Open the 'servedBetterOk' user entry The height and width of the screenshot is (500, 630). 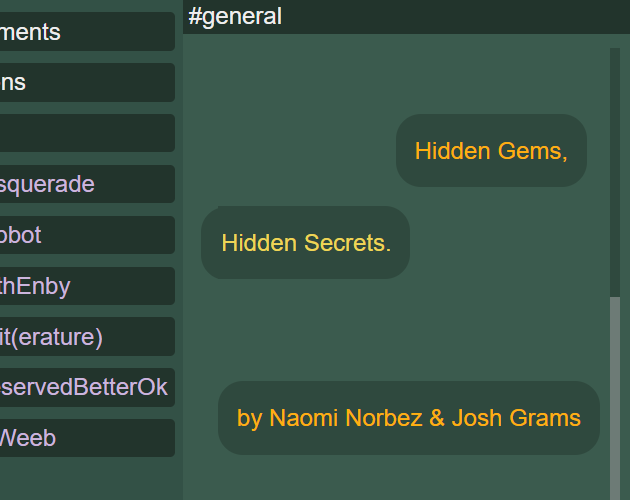(87, 387)
